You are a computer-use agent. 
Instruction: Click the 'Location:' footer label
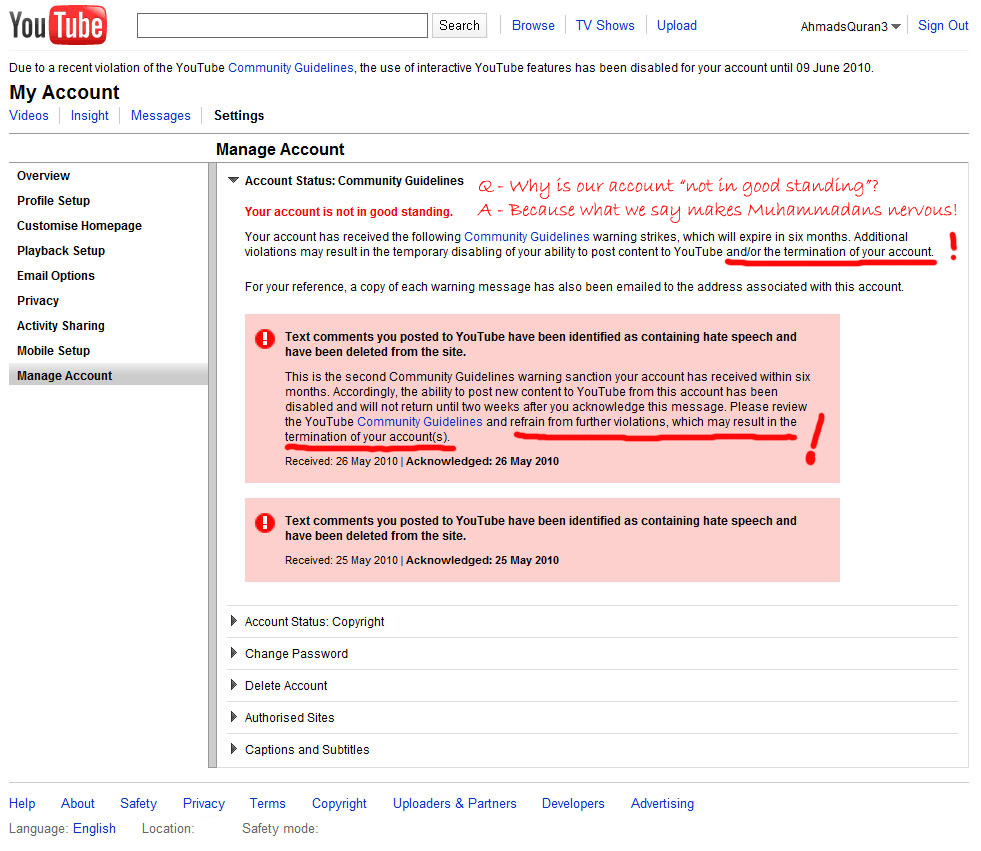(168, 828)
